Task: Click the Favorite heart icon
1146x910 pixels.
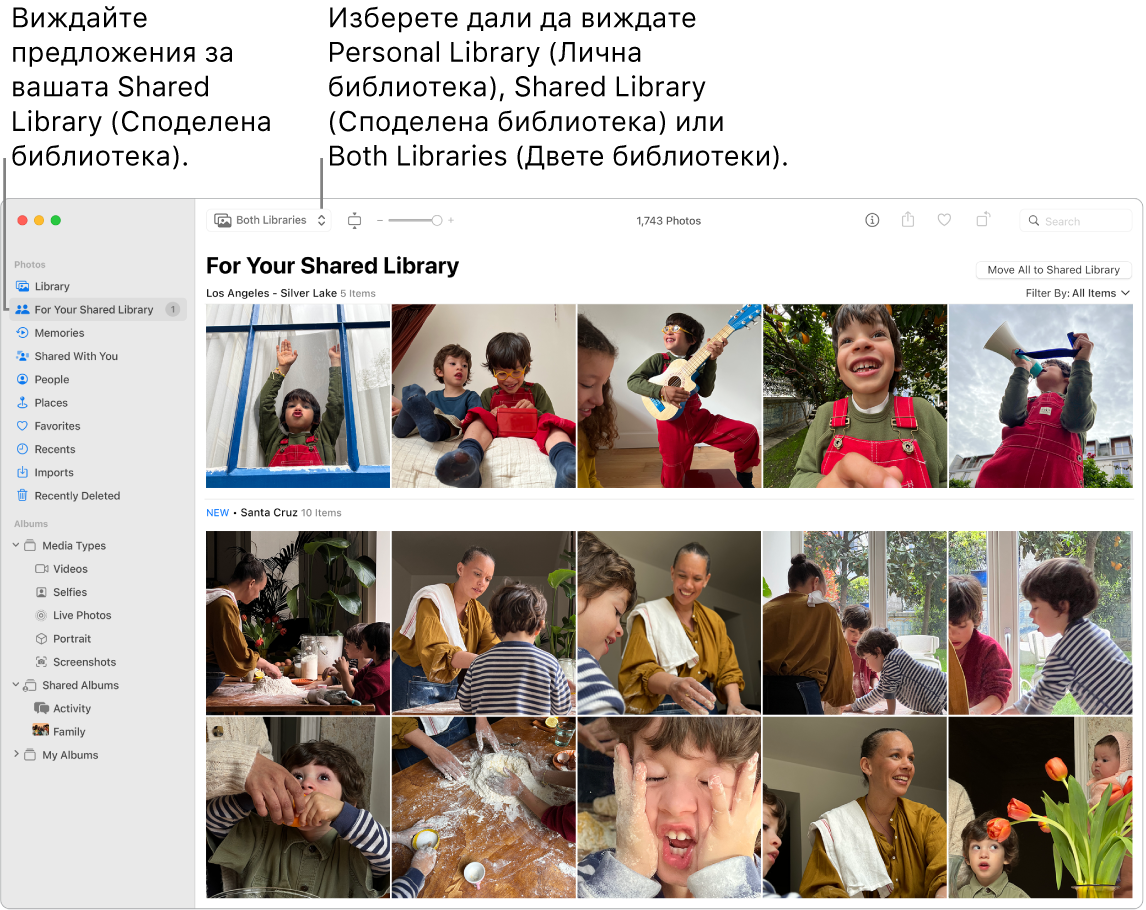Action: [944, 220]
